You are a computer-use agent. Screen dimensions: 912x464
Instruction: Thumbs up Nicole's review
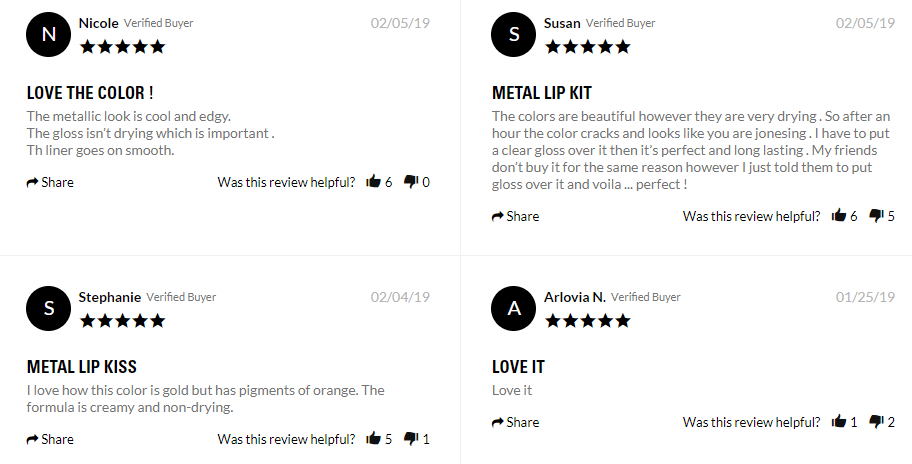pyautogui.click(x=374, y=182)
